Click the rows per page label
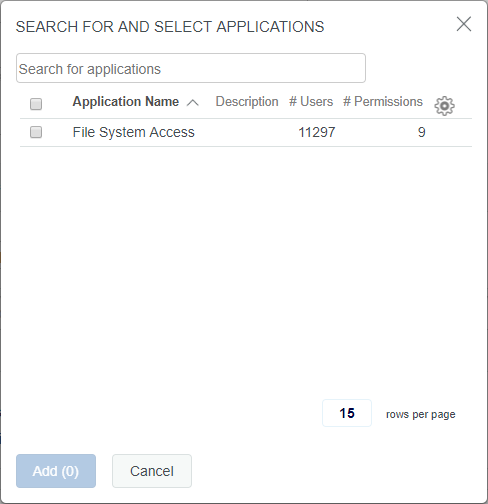The height and width of the screenshot is (504, 488). [x=421, y=414]
